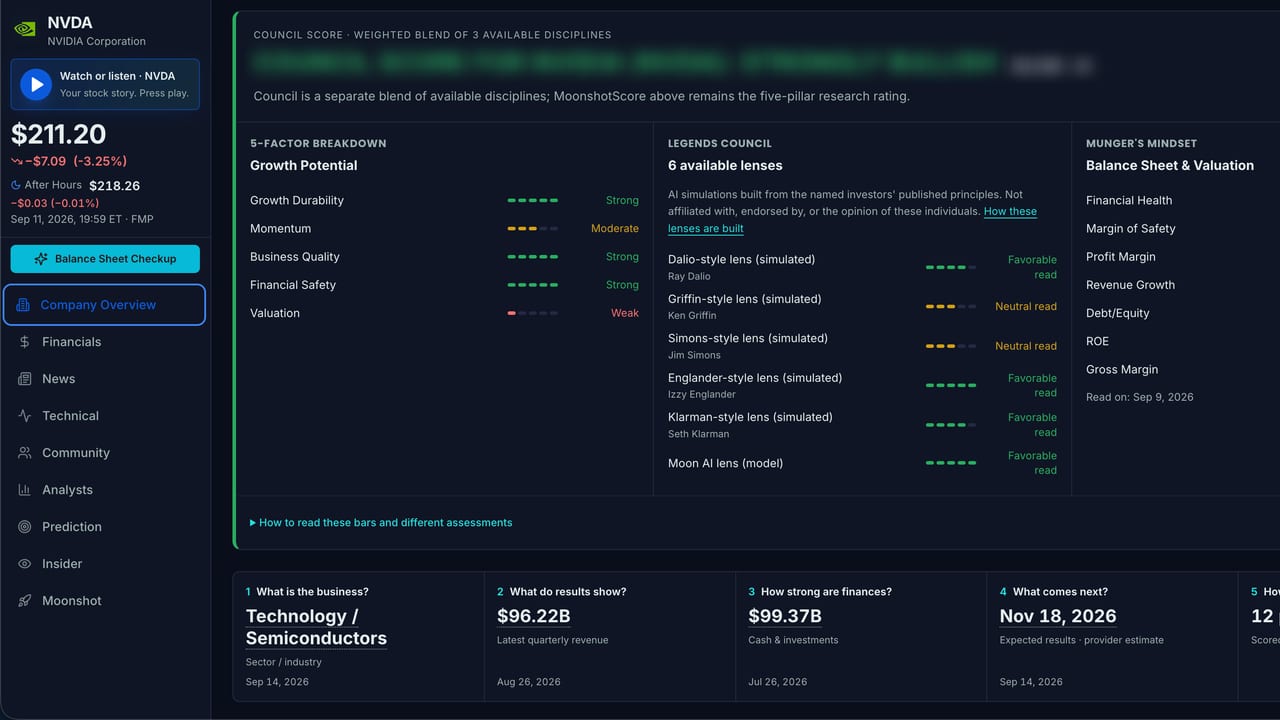The height and width of the screenshot is (720, 1280).
Task: Click the Community people icon
Action: click(24, 453)
